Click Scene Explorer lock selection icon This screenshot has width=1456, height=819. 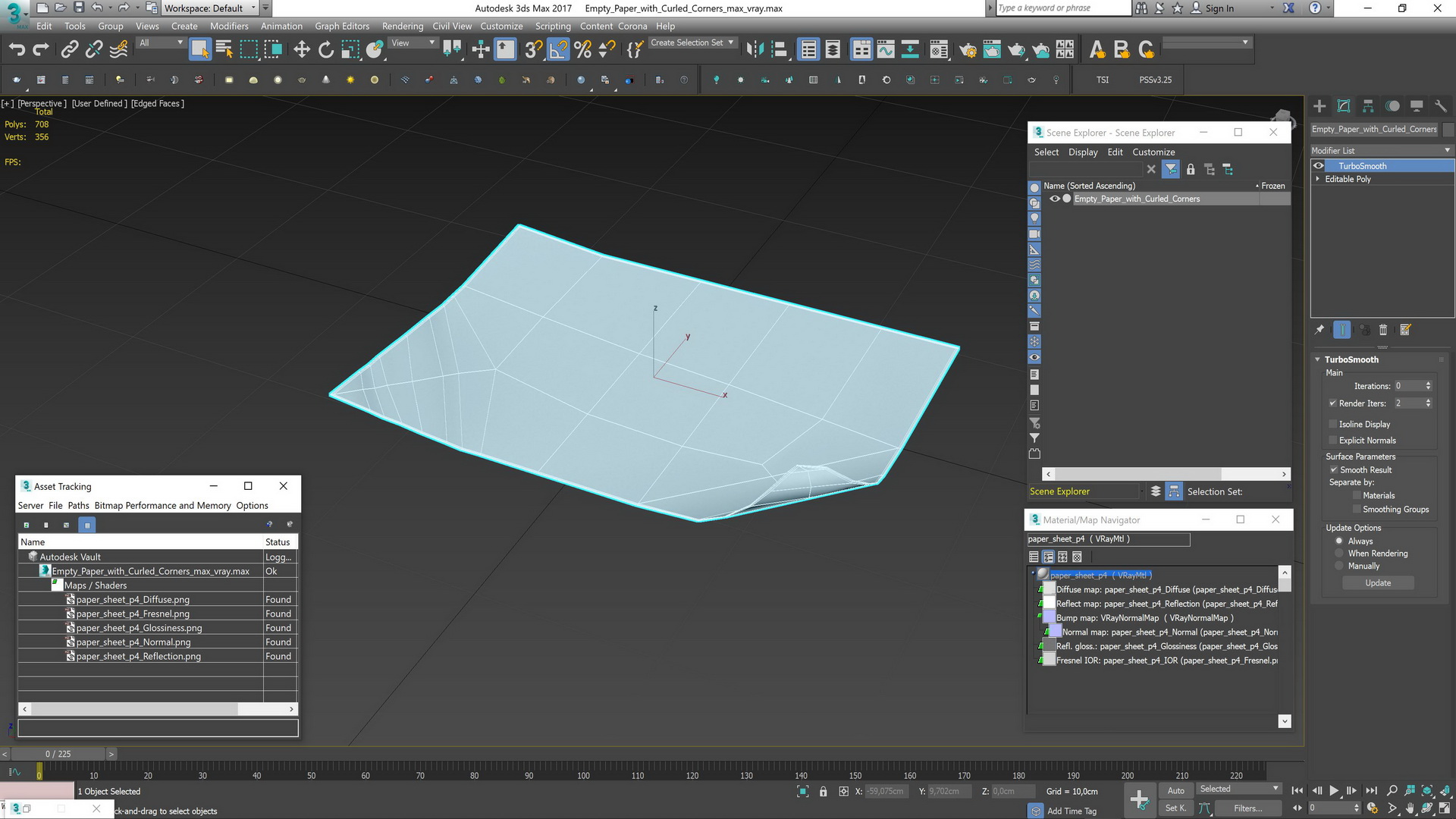click(1191, 170)
